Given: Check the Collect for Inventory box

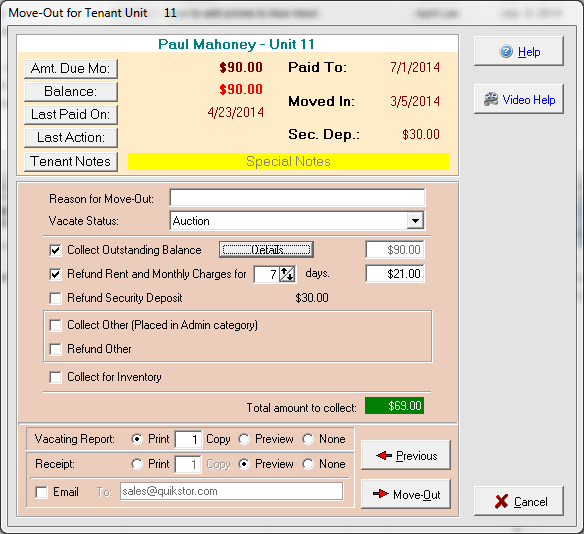Looking at the screenshot, I should pyautogui.click(x=55, y=377).
